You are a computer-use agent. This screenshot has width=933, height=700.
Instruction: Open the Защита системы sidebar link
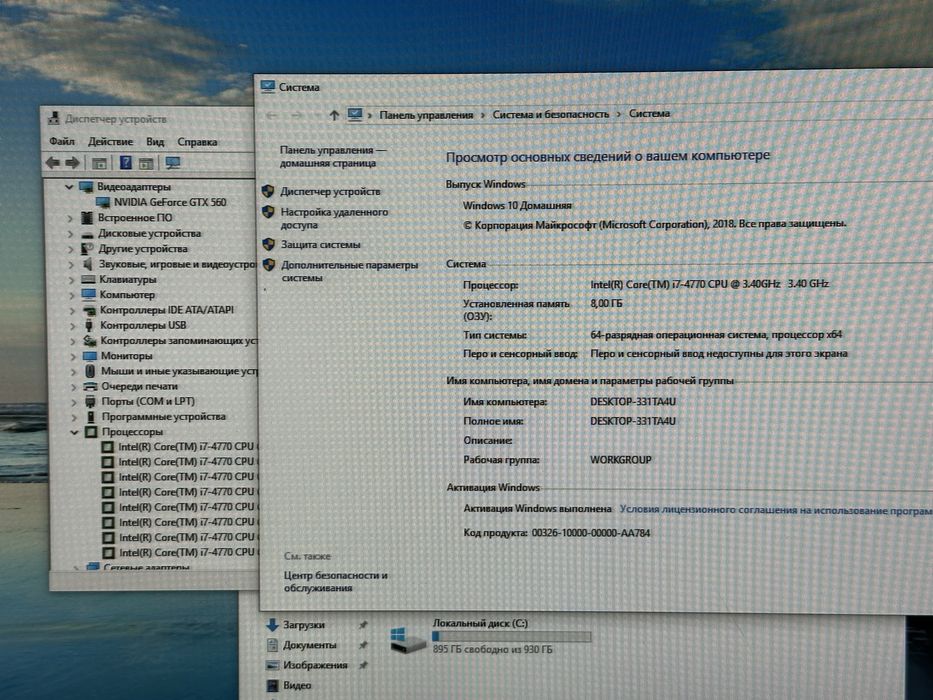click(x=321, y=245)
